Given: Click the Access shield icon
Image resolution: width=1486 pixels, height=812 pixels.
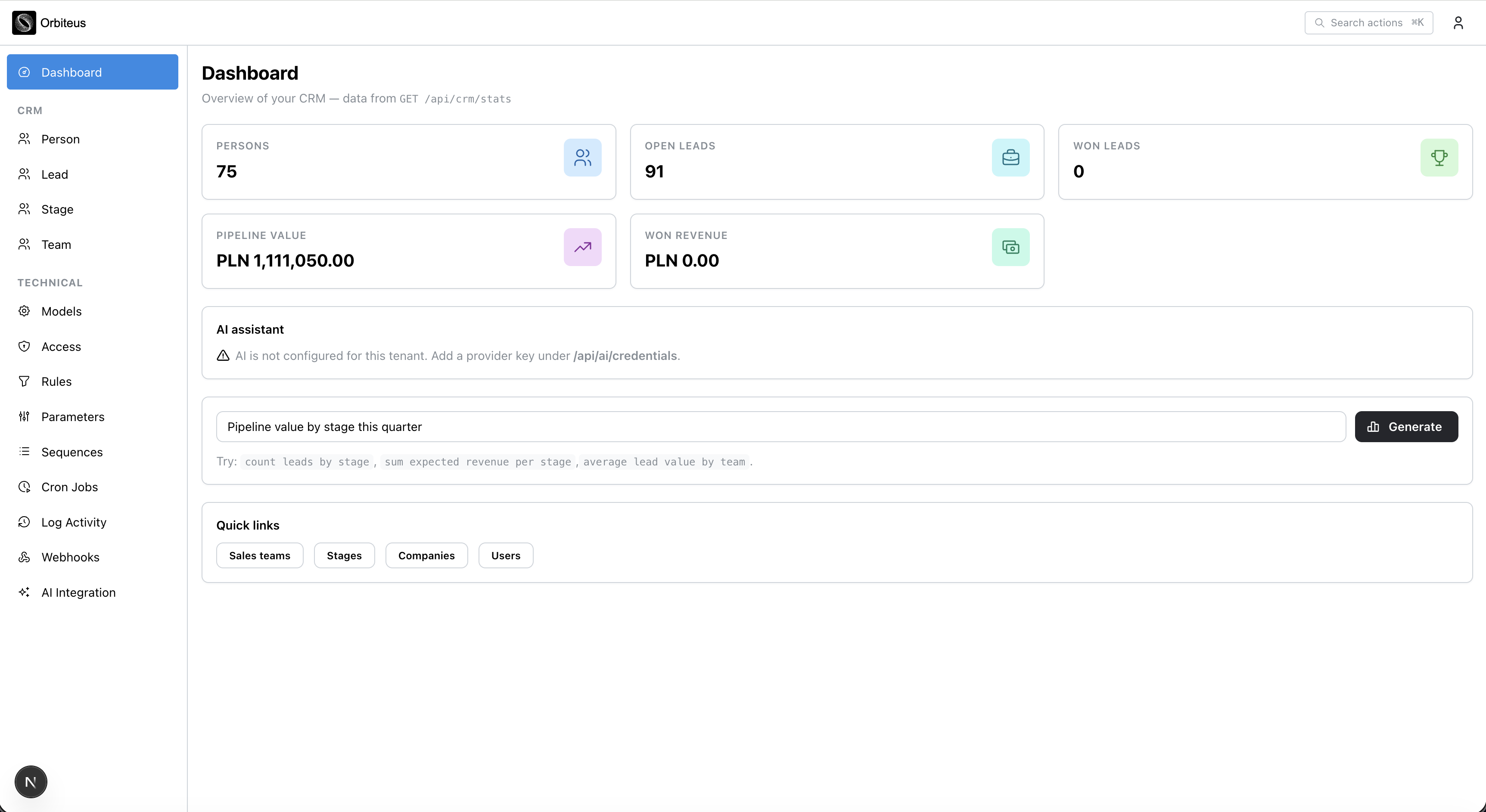Looking at the screenshot, I should pyautogui.click(x=24, y=347).
